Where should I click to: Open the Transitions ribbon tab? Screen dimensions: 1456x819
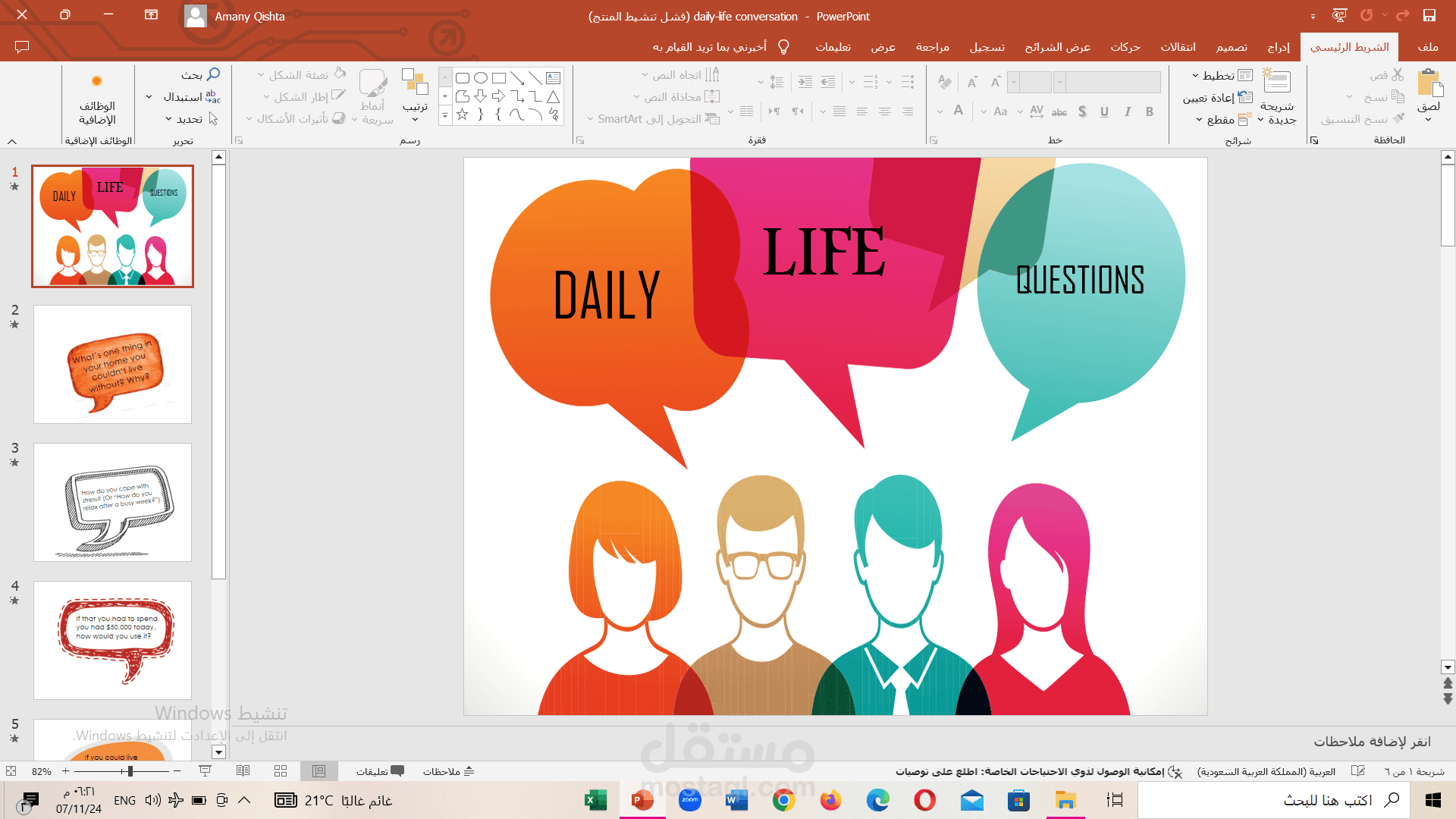[1178, 47]
